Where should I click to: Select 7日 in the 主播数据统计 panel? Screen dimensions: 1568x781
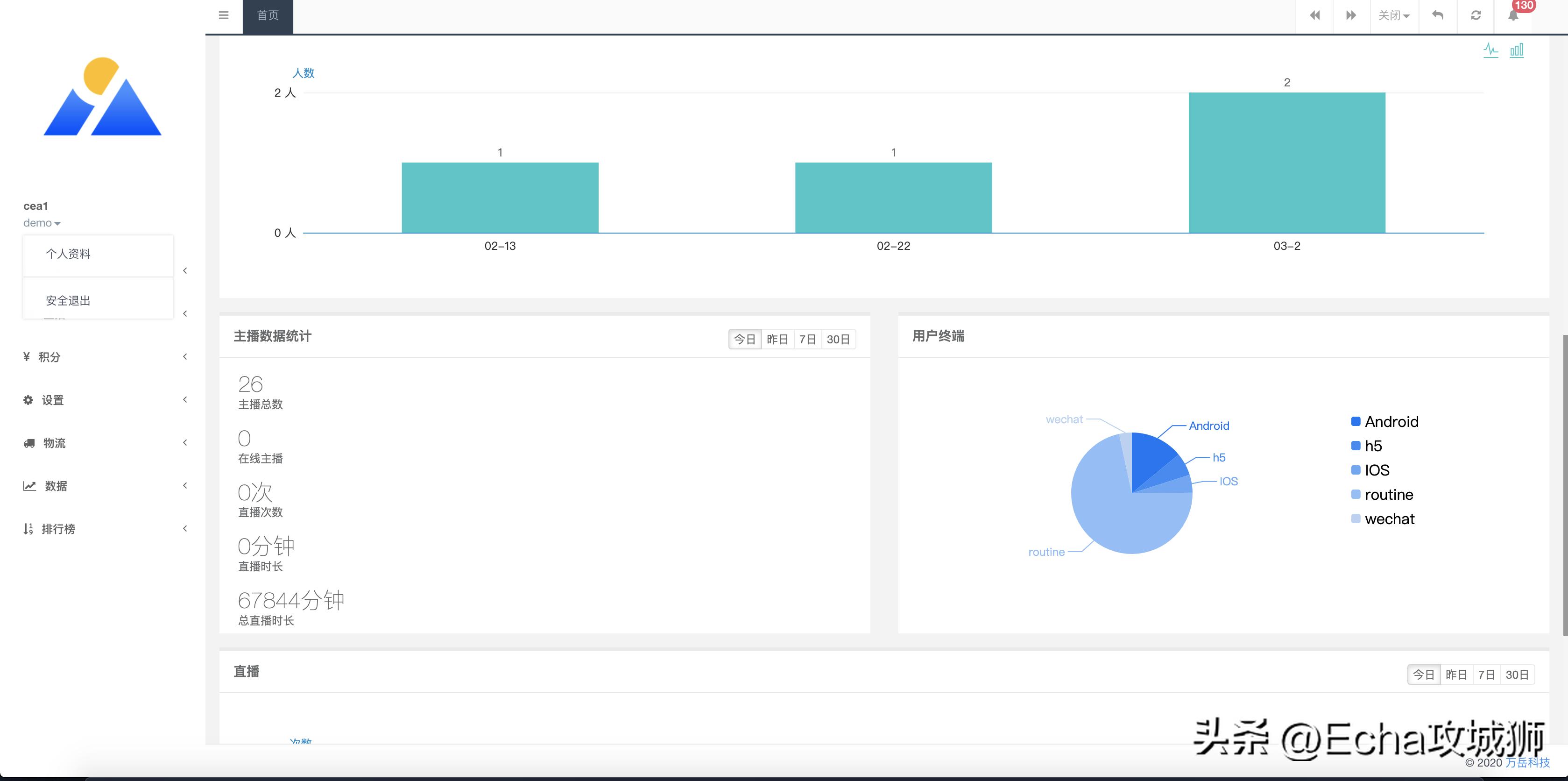(x=807, y=339)
